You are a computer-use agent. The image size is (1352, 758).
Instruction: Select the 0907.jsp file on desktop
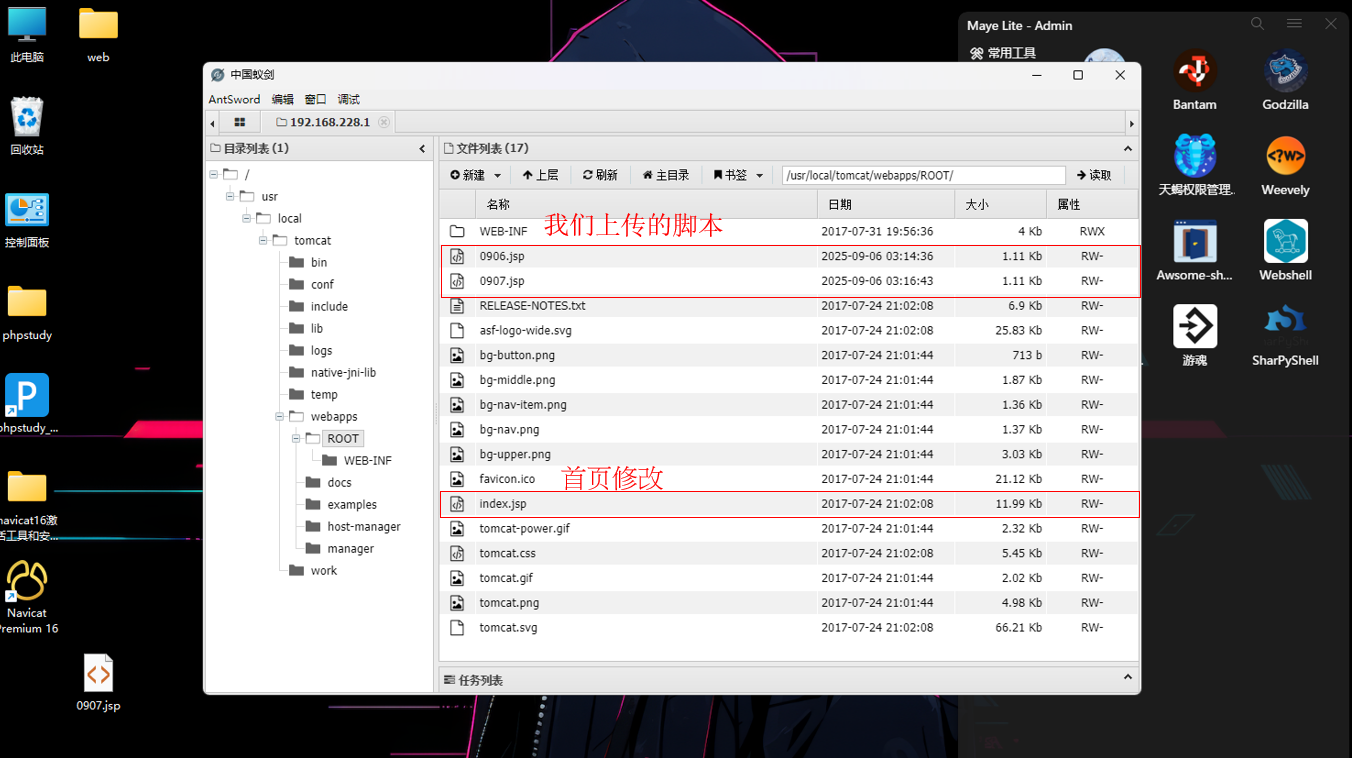[x=98, y=683]
